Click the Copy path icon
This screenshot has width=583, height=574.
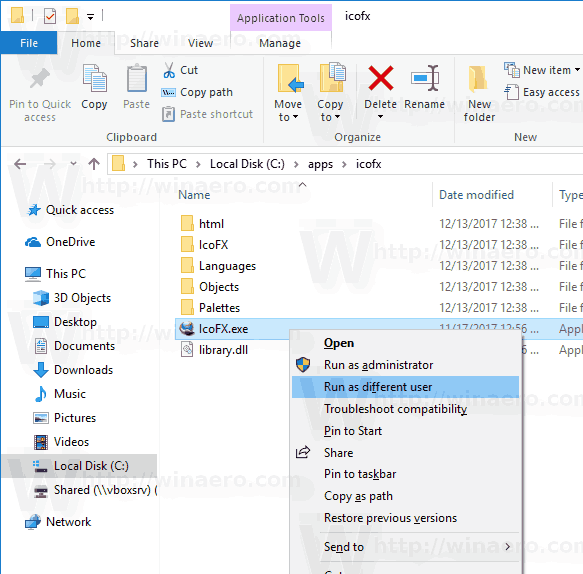pos(168,92)
